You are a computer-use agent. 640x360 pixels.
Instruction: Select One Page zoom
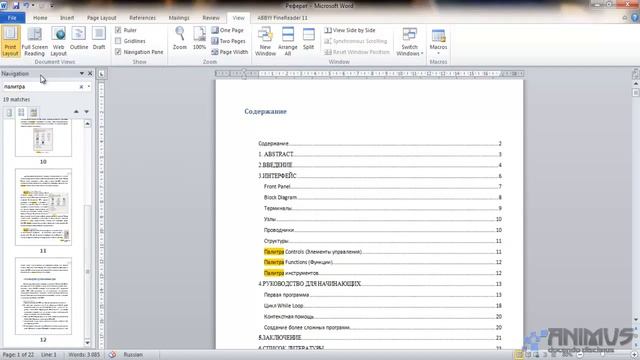227,30
